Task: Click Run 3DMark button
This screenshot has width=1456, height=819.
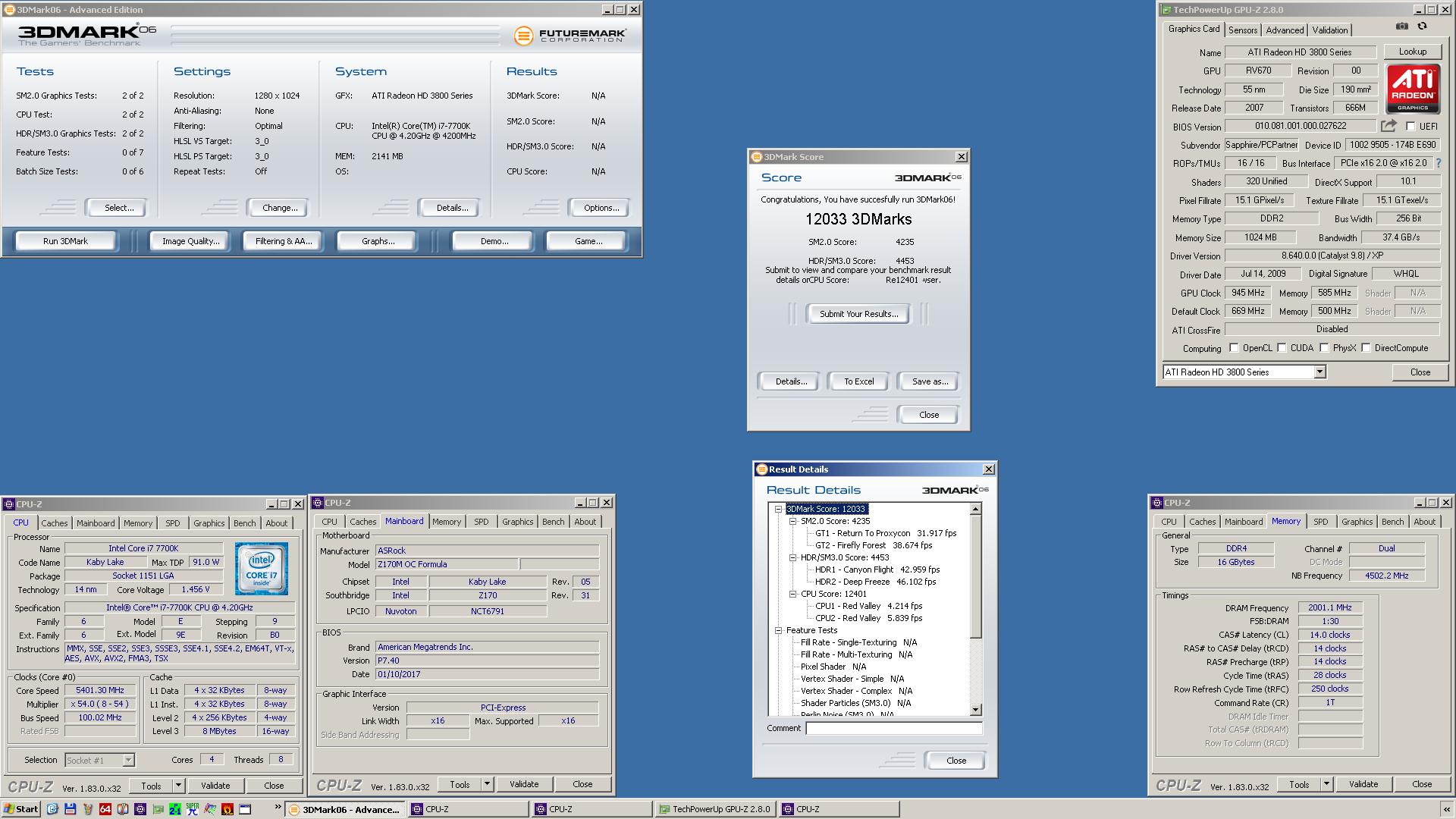Action: click(x=65, y=241)
